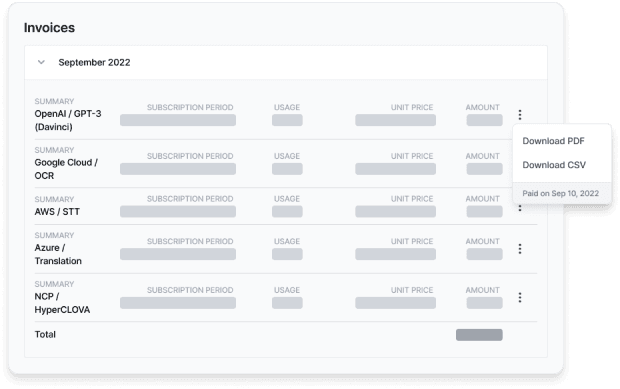
Task: Click the Azure / Translation summary text
Action: click(58, 254)
